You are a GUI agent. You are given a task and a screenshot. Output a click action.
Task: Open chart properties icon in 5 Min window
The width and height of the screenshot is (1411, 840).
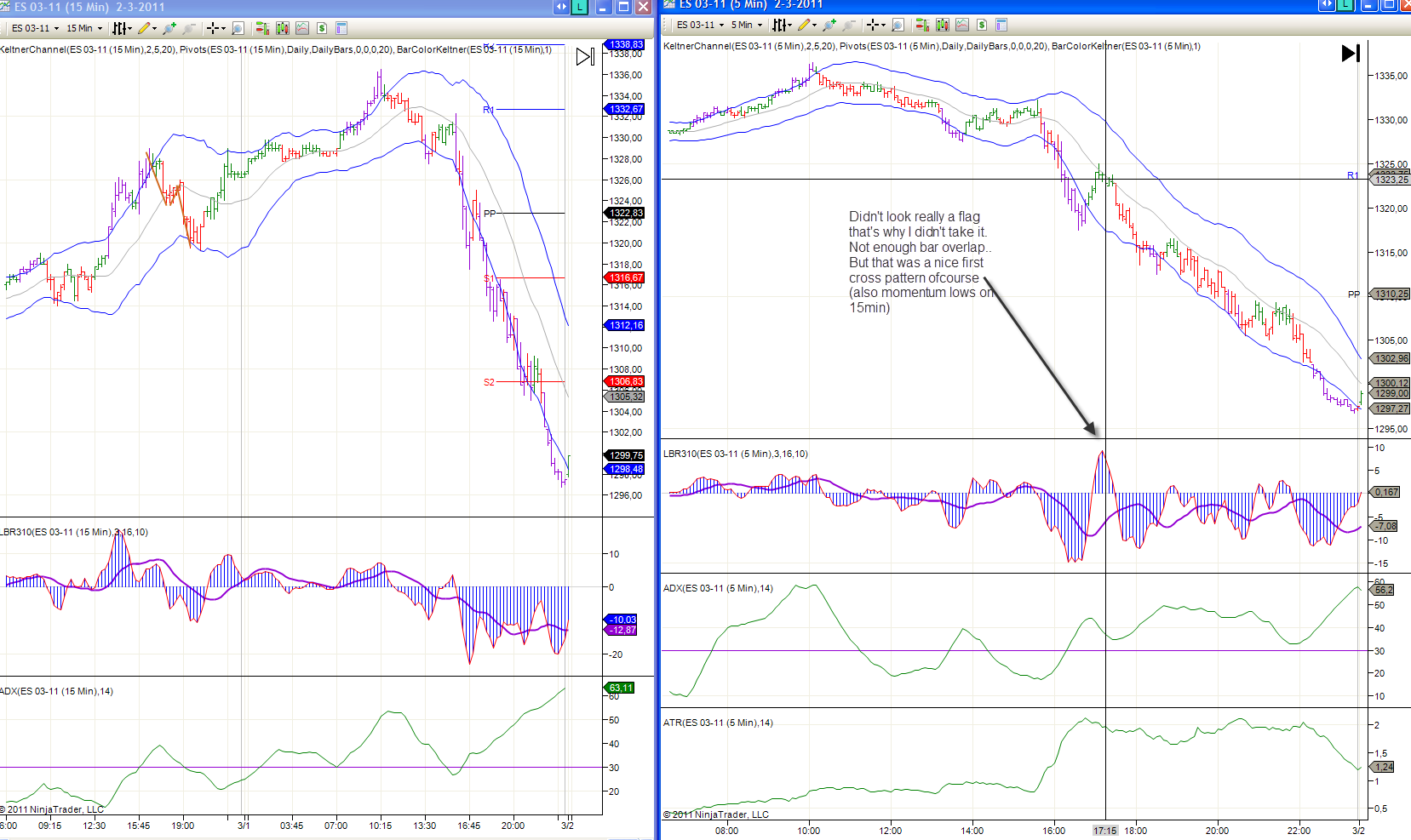click(1001, 25)
